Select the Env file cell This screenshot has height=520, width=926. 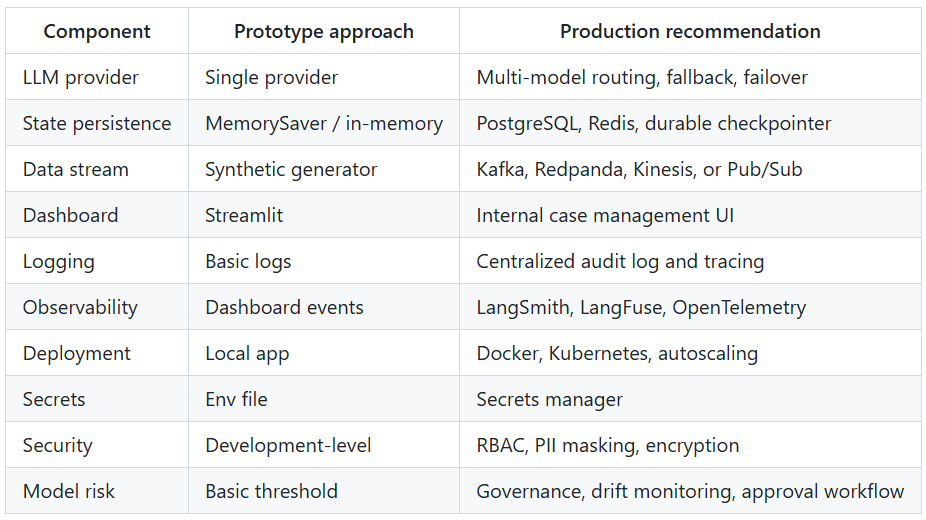(324, 399)
